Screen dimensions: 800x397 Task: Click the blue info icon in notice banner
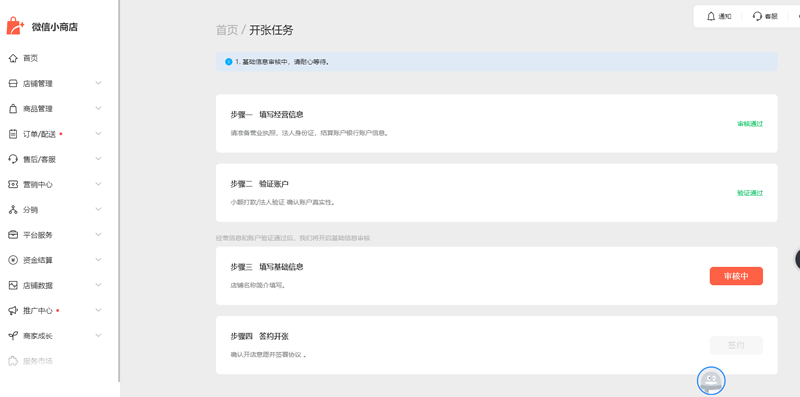click(x=229, y=62)
